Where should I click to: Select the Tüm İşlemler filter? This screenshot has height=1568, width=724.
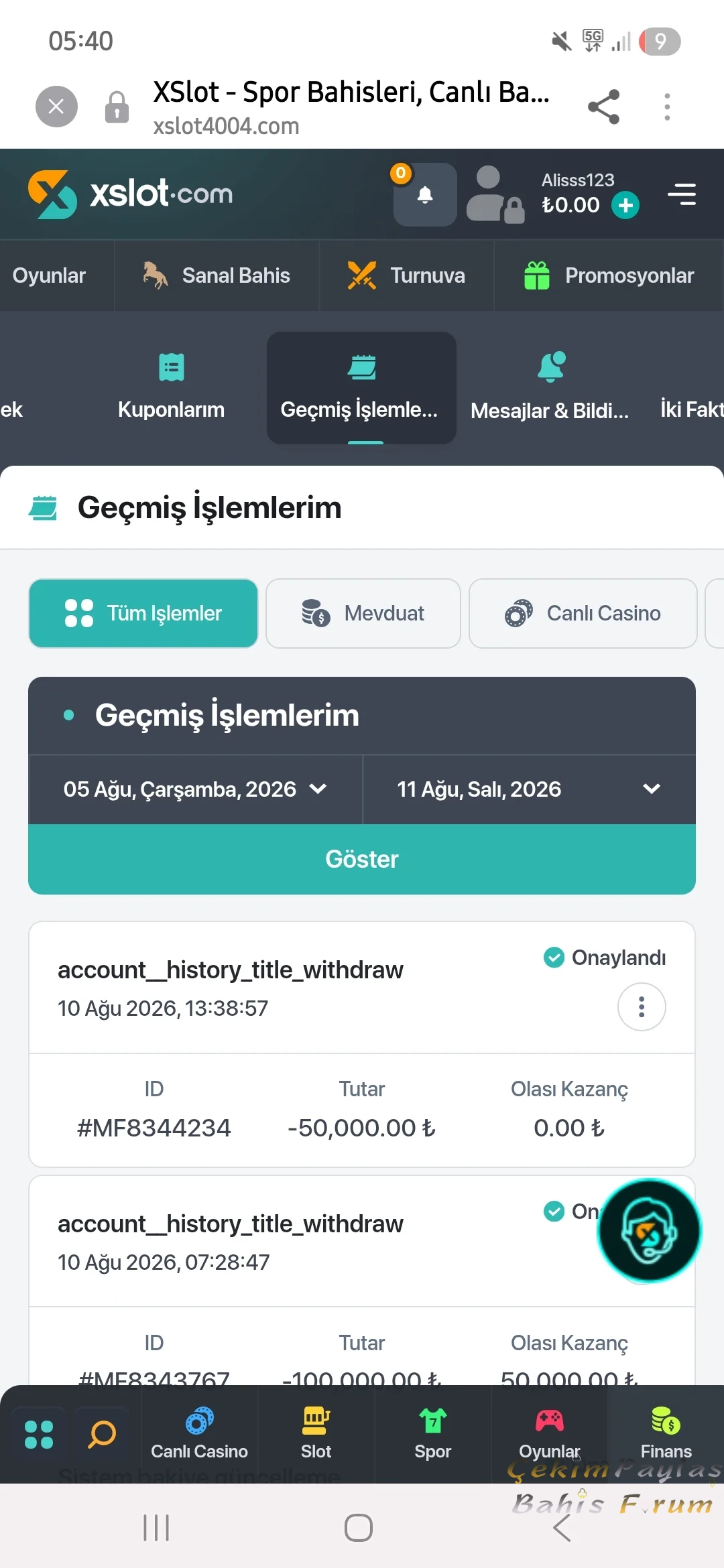point(143,613)
